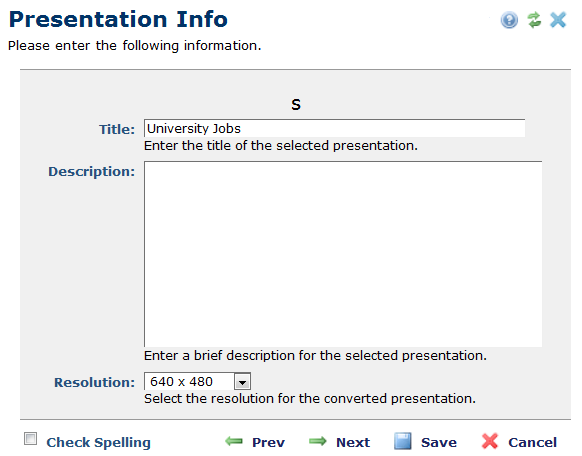Screen dimensions: 582x456
Task: Open help with the question mark icon
Action: 509,20
